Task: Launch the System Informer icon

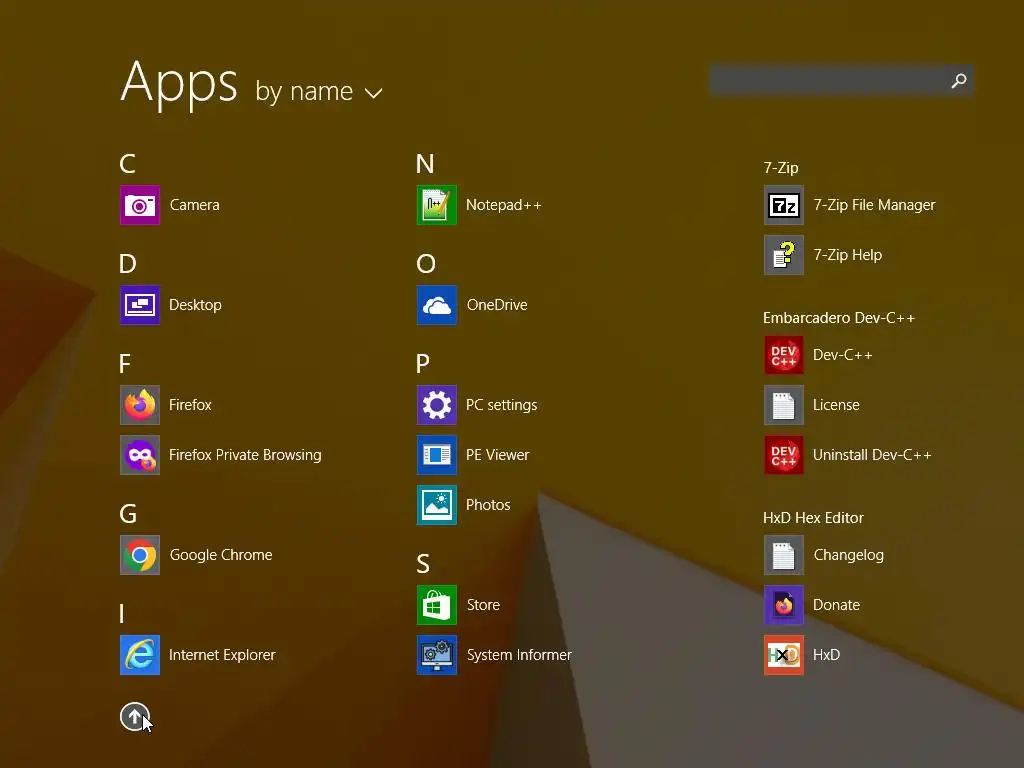Action: pyautogui.click(x=437, y=655)
